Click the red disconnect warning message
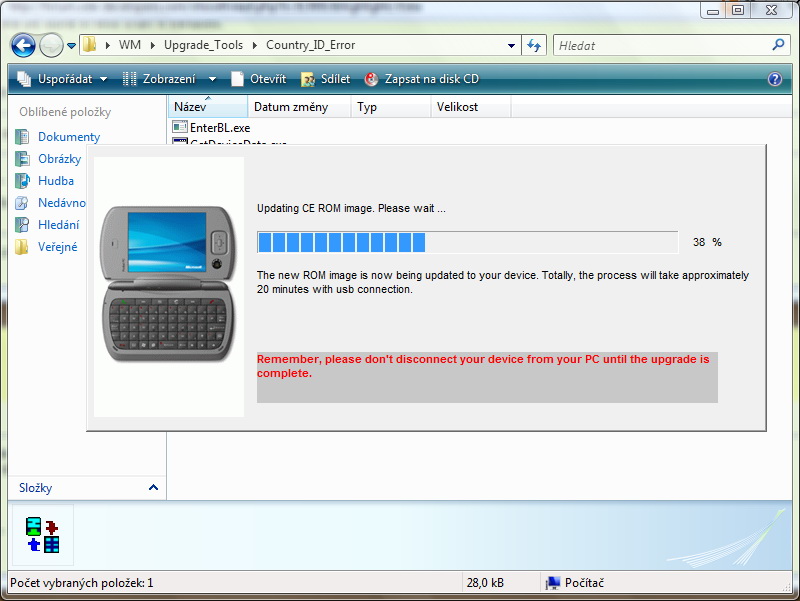The width and height of the screenshot is (800, 601). [x=483, y=366]
